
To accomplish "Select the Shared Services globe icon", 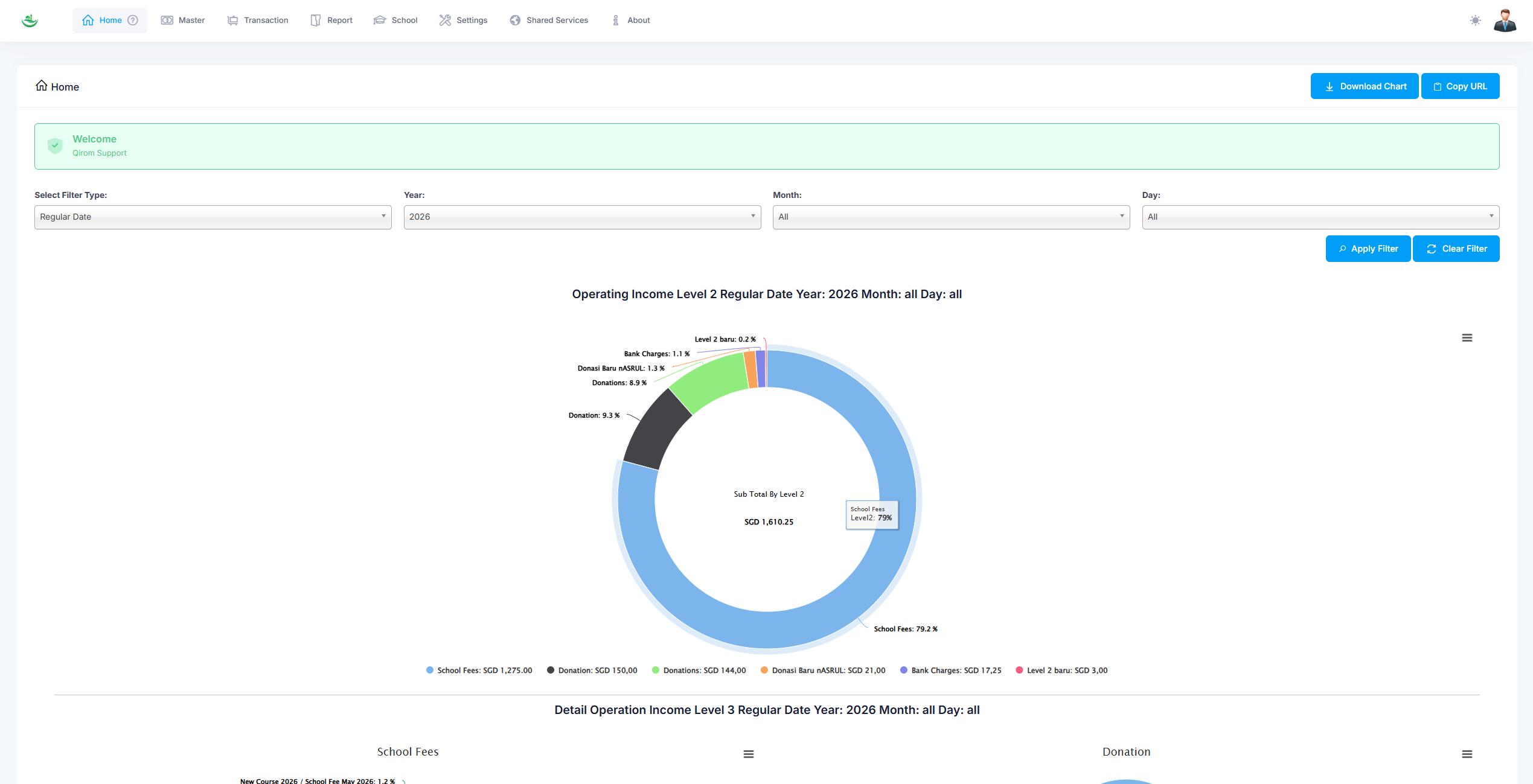I will [514, 20].
